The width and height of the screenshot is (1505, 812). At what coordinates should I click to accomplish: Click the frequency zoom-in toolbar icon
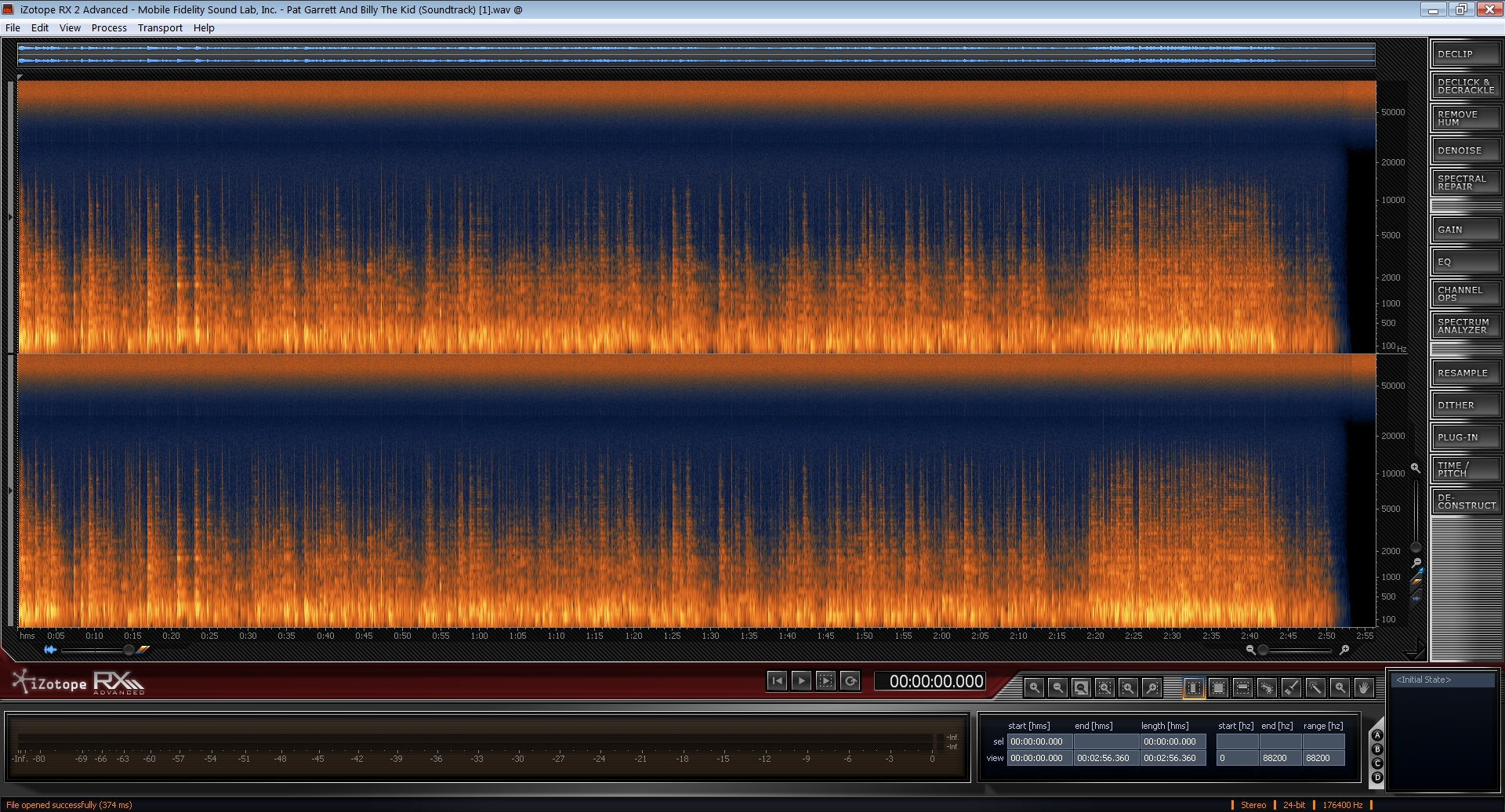tap(1128, 688)
